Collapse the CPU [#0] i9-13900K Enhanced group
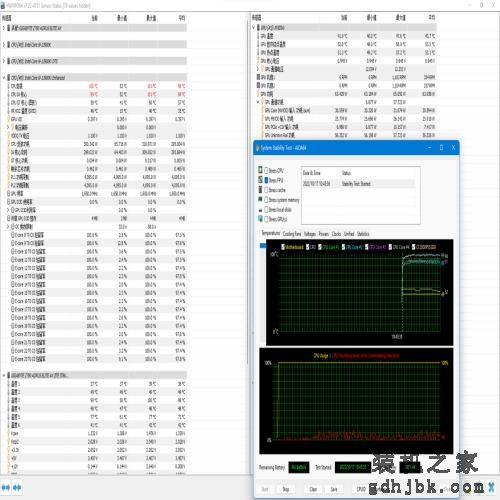Image resolution: width=500 pixels, height=500 pixels. pyautogui.click(x=4, y=78)
